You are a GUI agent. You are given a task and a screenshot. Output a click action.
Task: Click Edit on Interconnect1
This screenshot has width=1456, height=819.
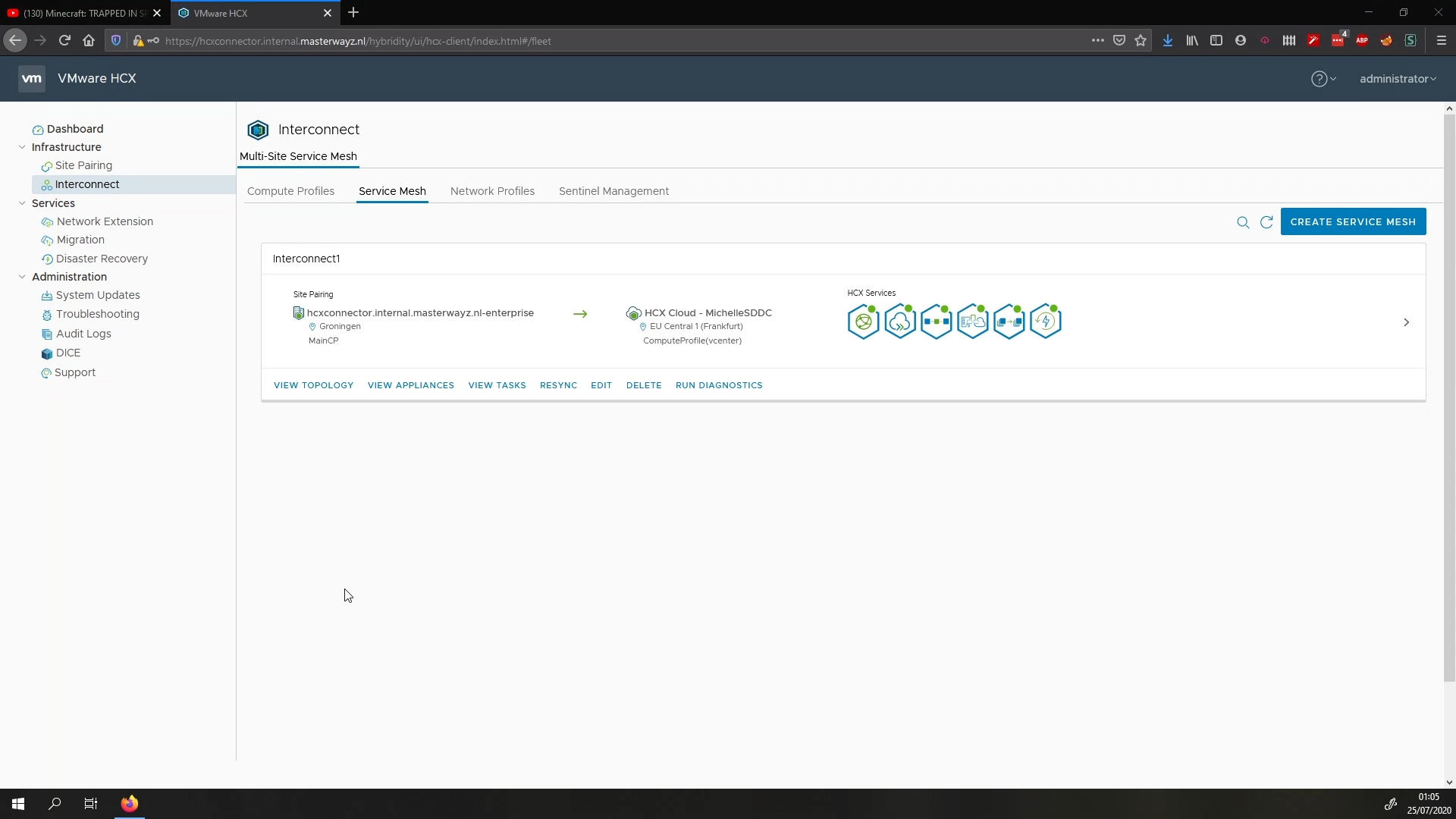601,385
